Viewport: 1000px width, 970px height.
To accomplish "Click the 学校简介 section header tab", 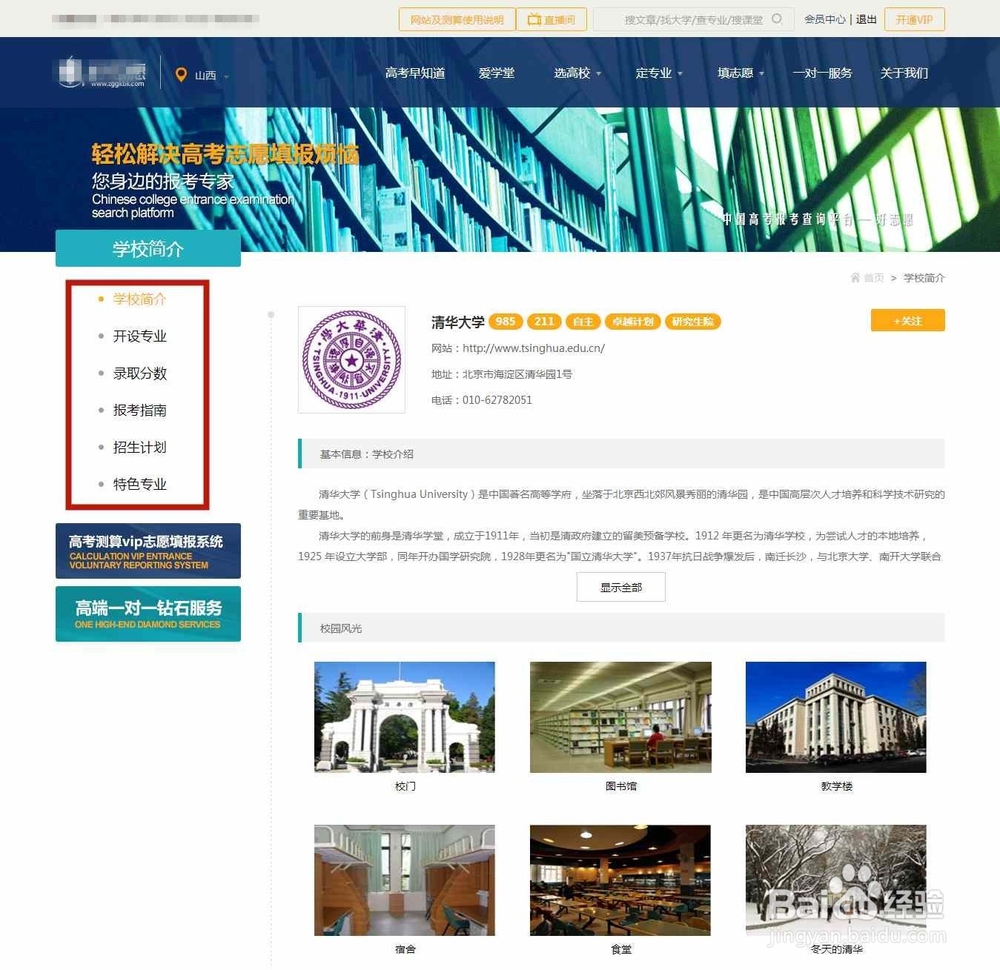I will tap(148, 249).
